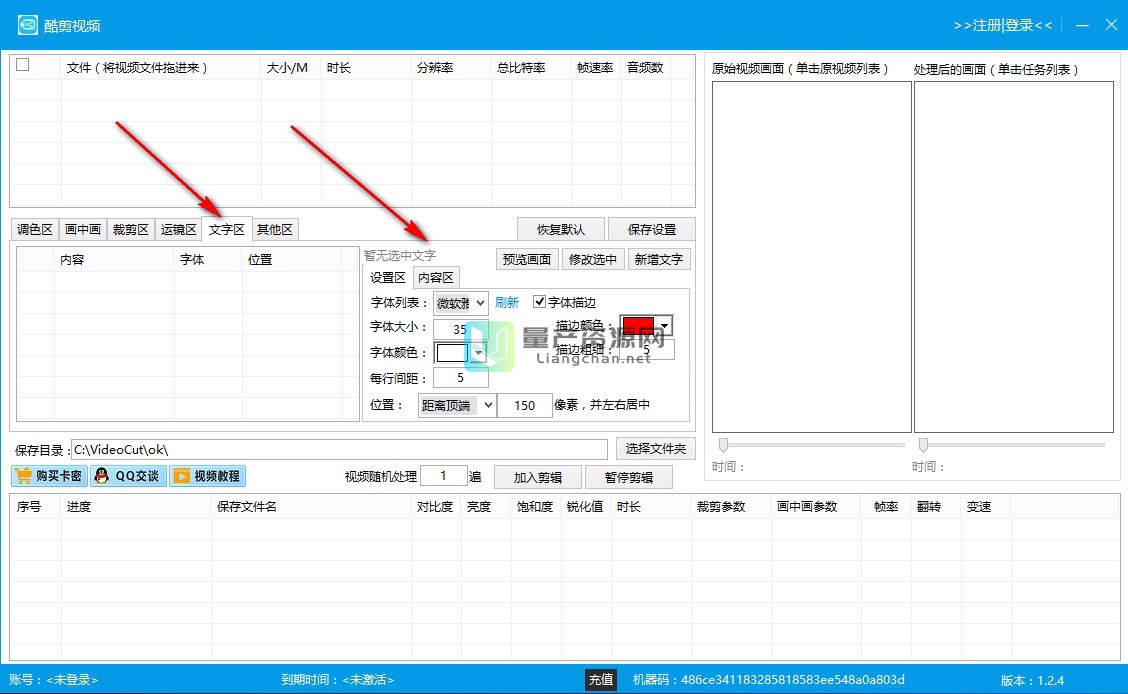Click the 视频随机处理 count field

[443, 475]
